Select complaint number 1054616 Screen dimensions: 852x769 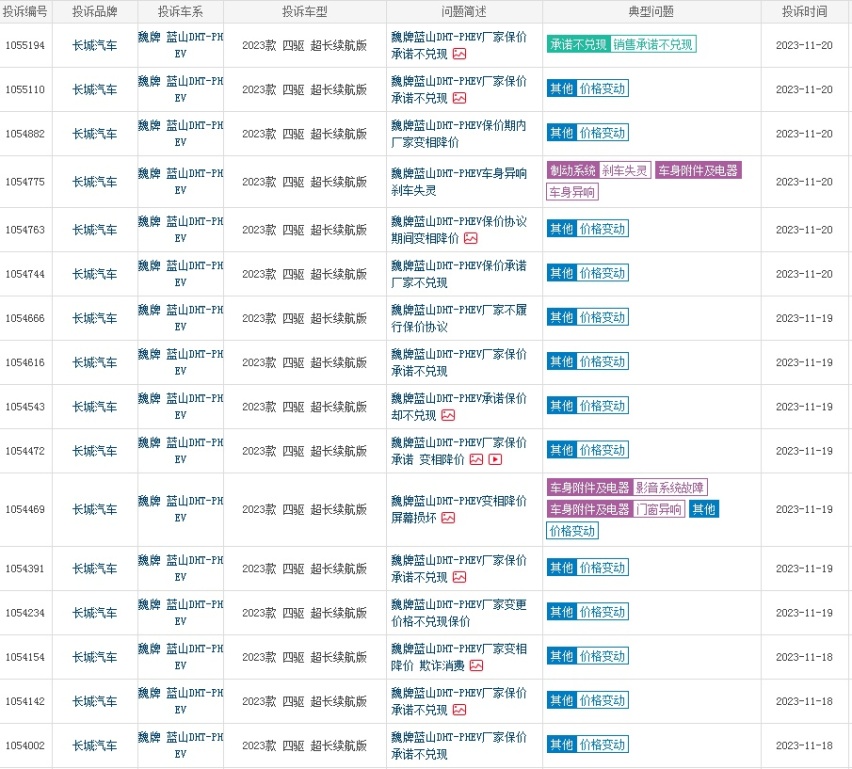[x=25, y=362]
